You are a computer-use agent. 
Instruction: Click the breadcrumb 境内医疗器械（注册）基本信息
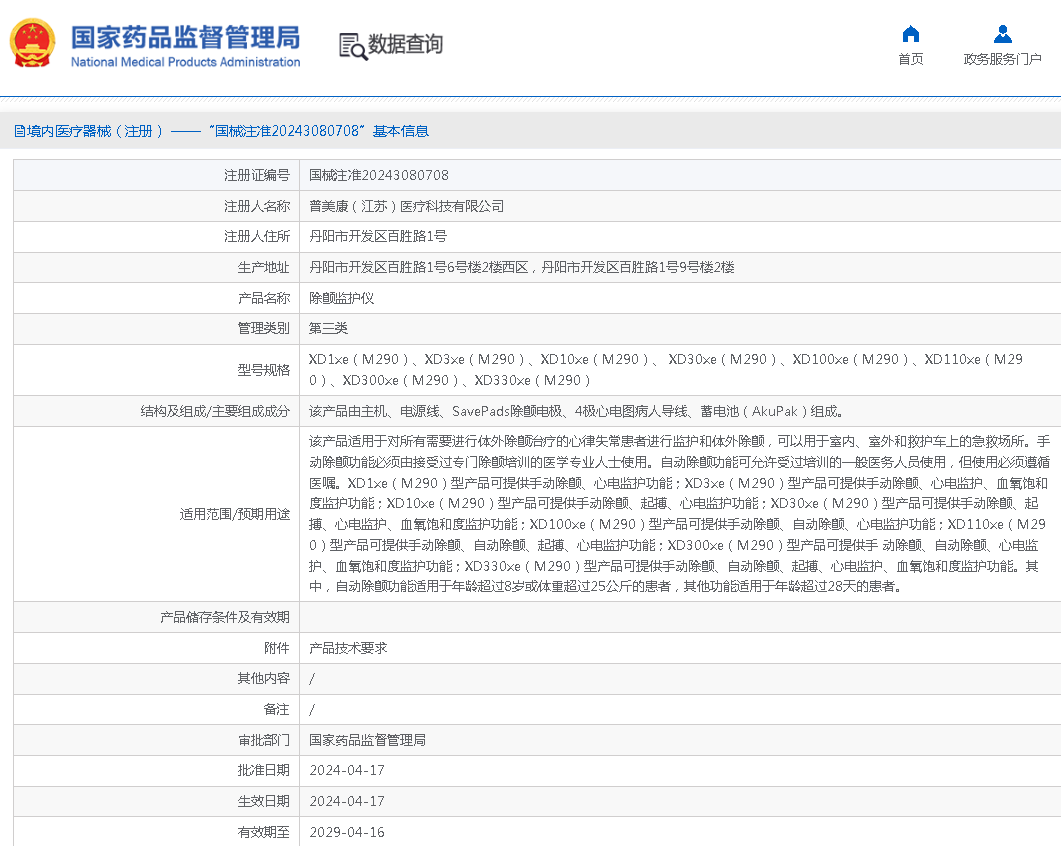click(222, 131)
